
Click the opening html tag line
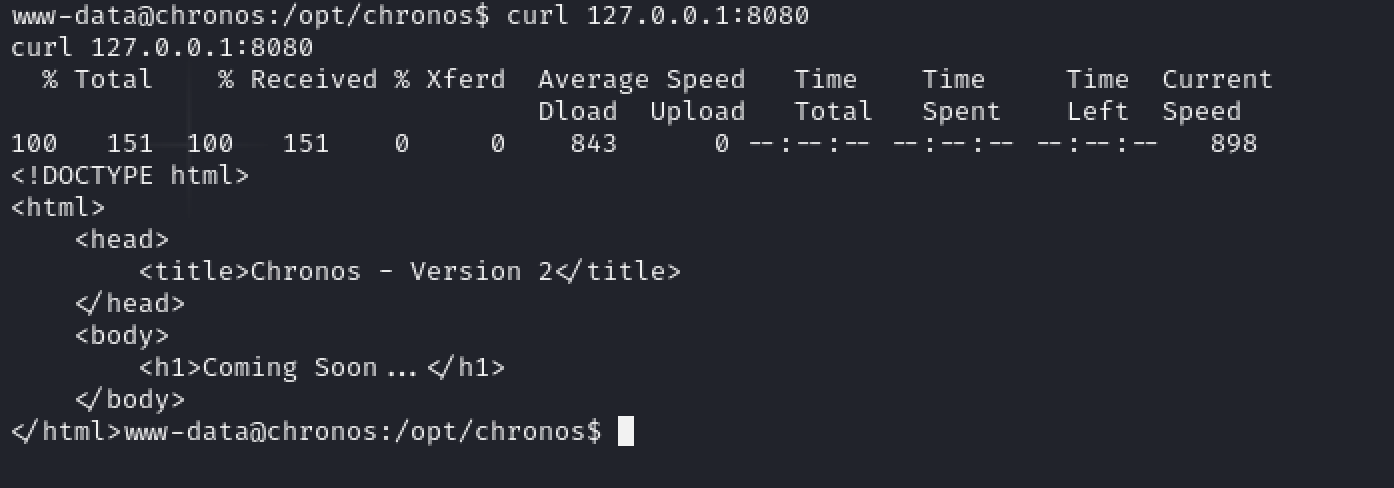pyautogui.click(x=58, y=207)
